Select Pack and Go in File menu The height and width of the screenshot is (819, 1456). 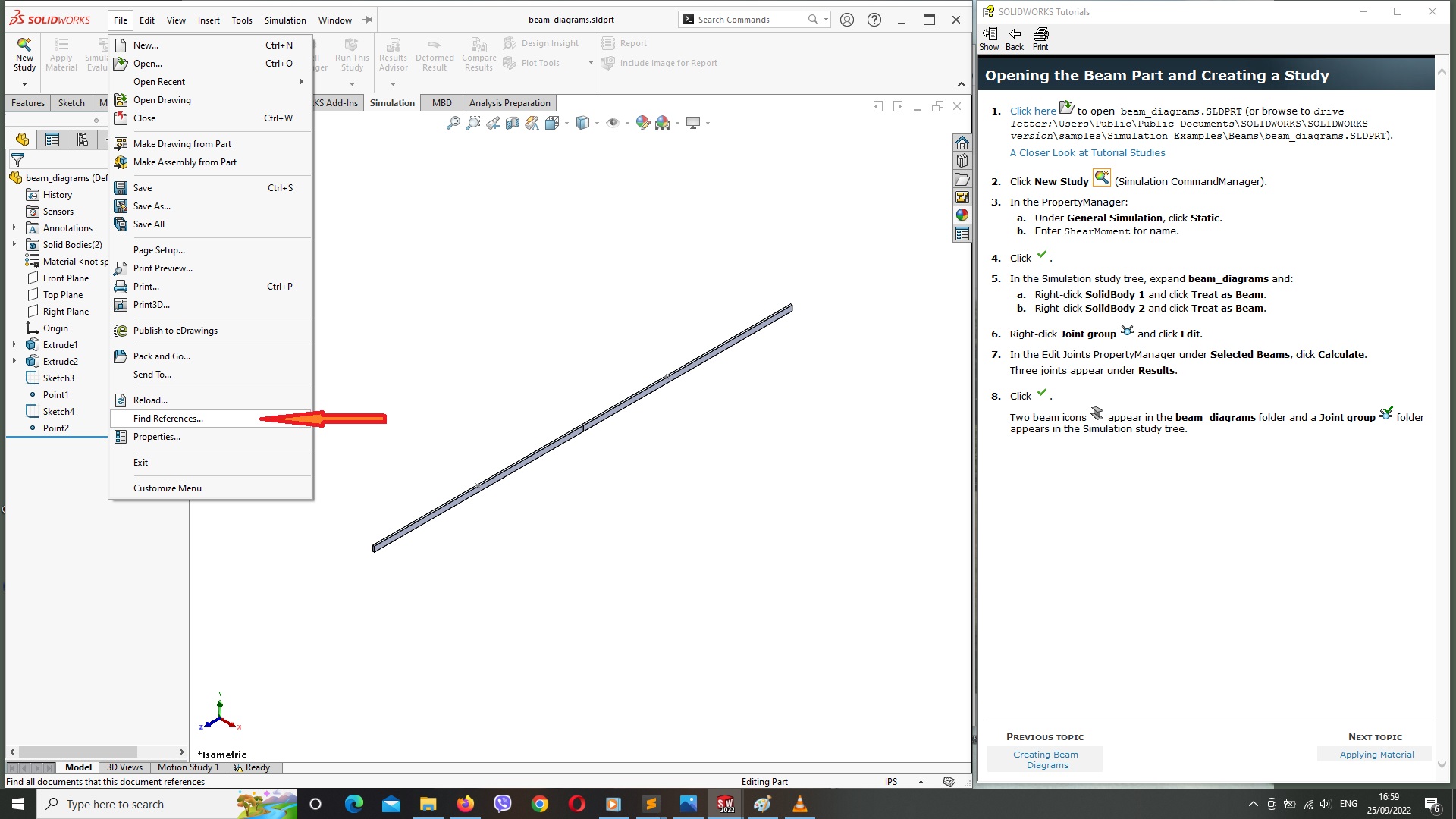pos(211,356)
